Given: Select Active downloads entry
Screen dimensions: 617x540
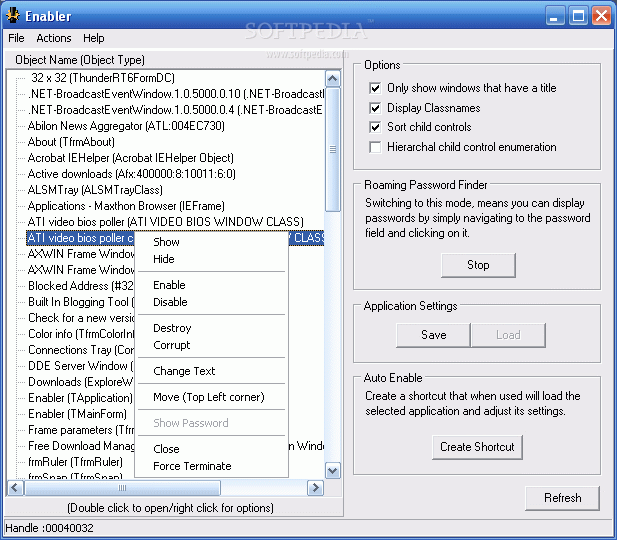Looking at the screenshot, I should pos(132,174).
